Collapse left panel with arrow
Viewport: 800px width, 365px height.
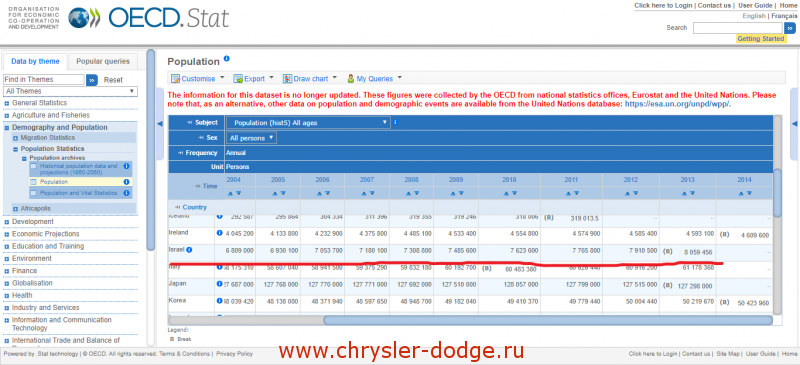160,124
